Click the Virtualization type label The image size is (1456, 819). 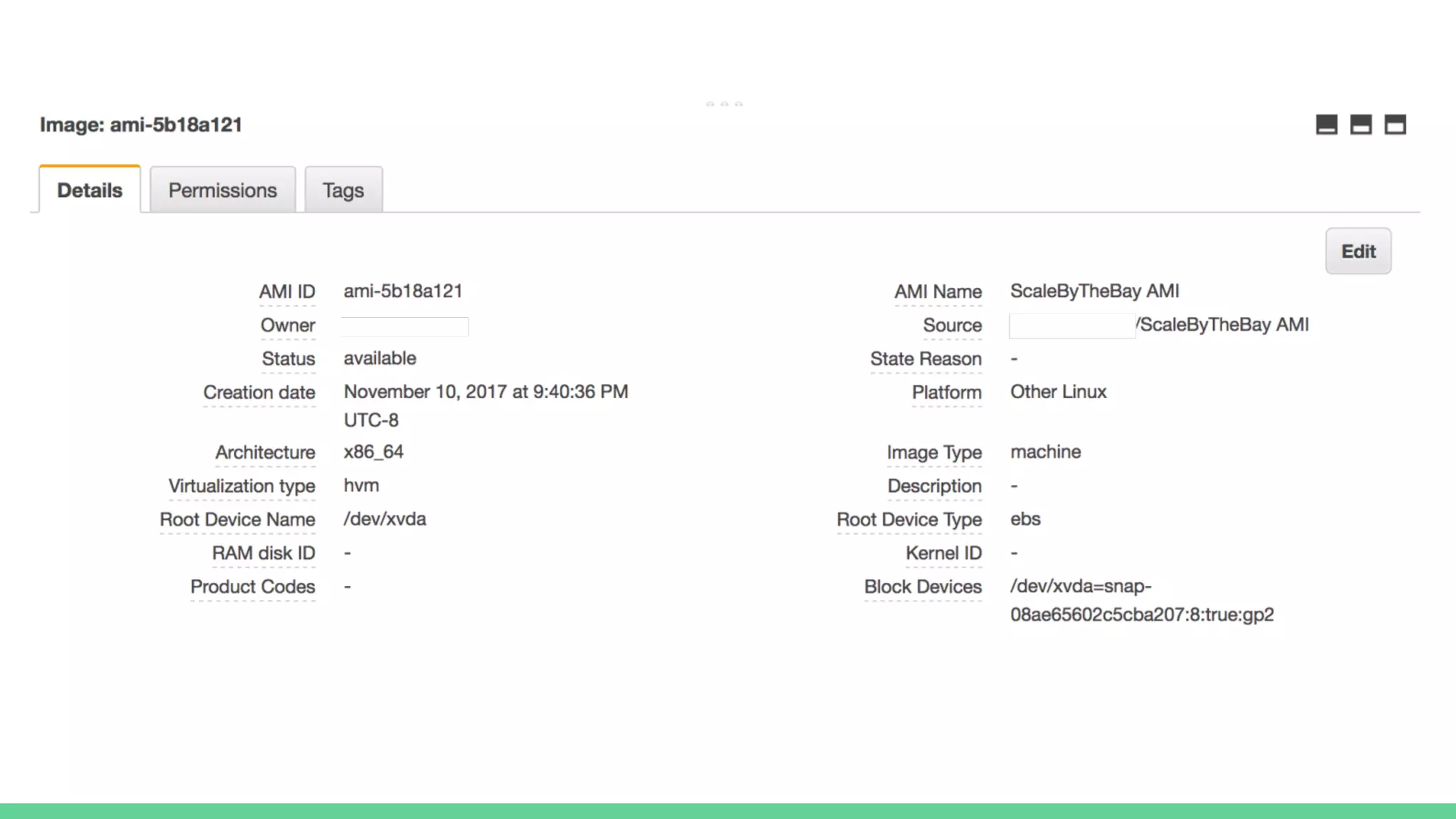pyautogui.click(x=242, y=486)
